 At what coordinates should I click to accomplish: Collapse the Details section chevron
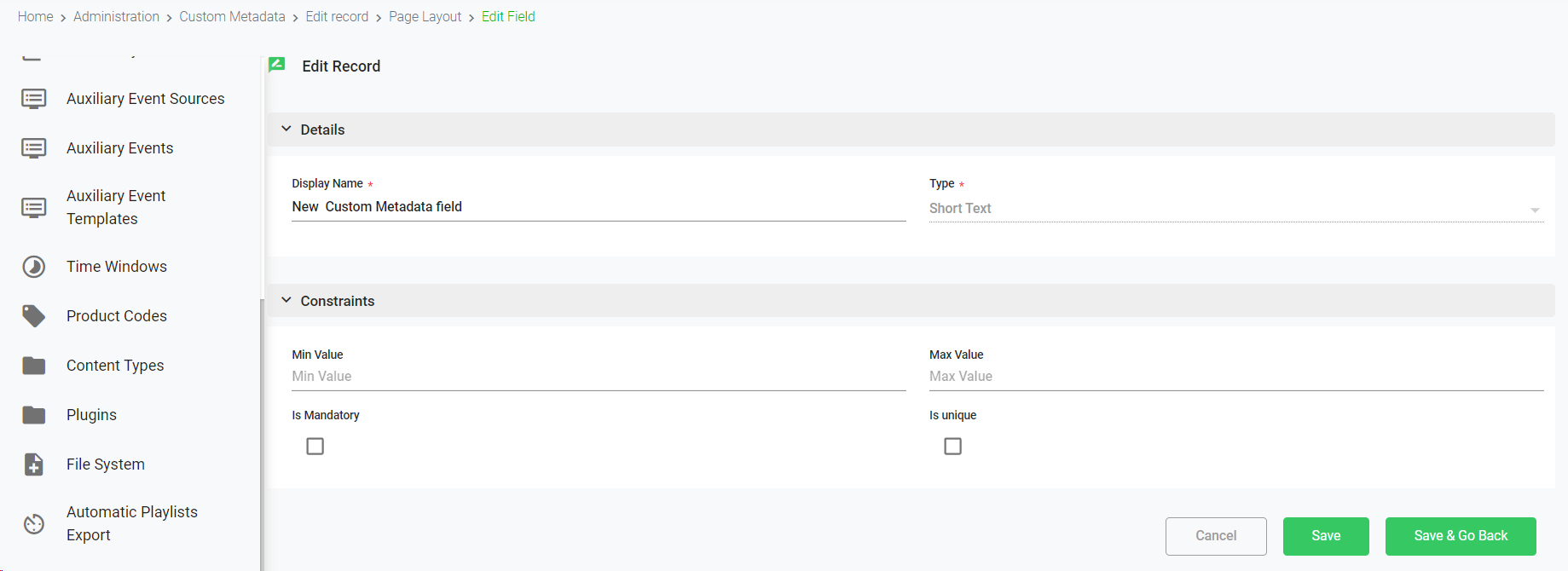pos(286,130)
